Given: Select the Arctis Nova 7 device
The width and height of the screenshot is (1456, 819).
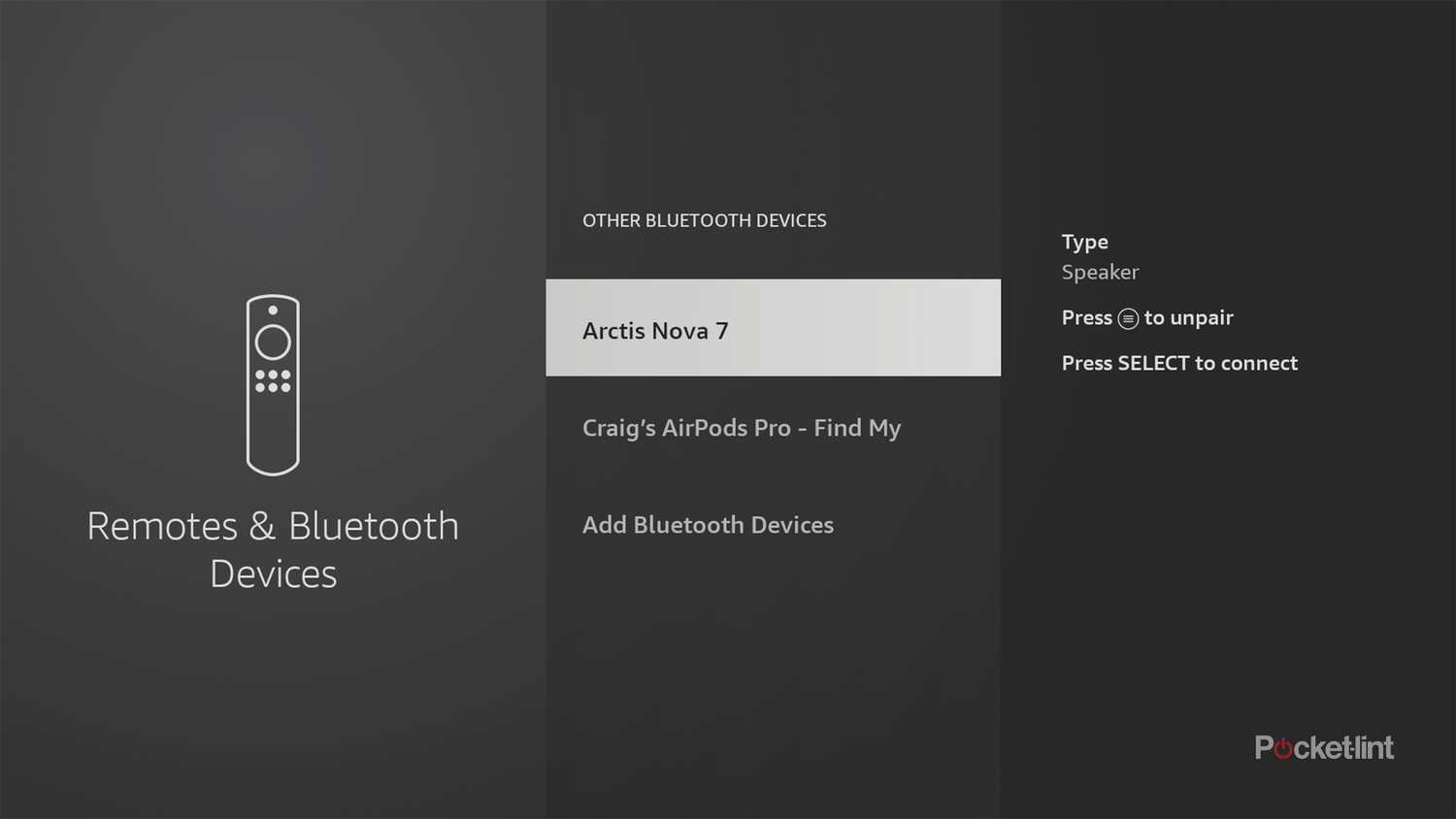Looking at the screenshot, I should 773,328.
